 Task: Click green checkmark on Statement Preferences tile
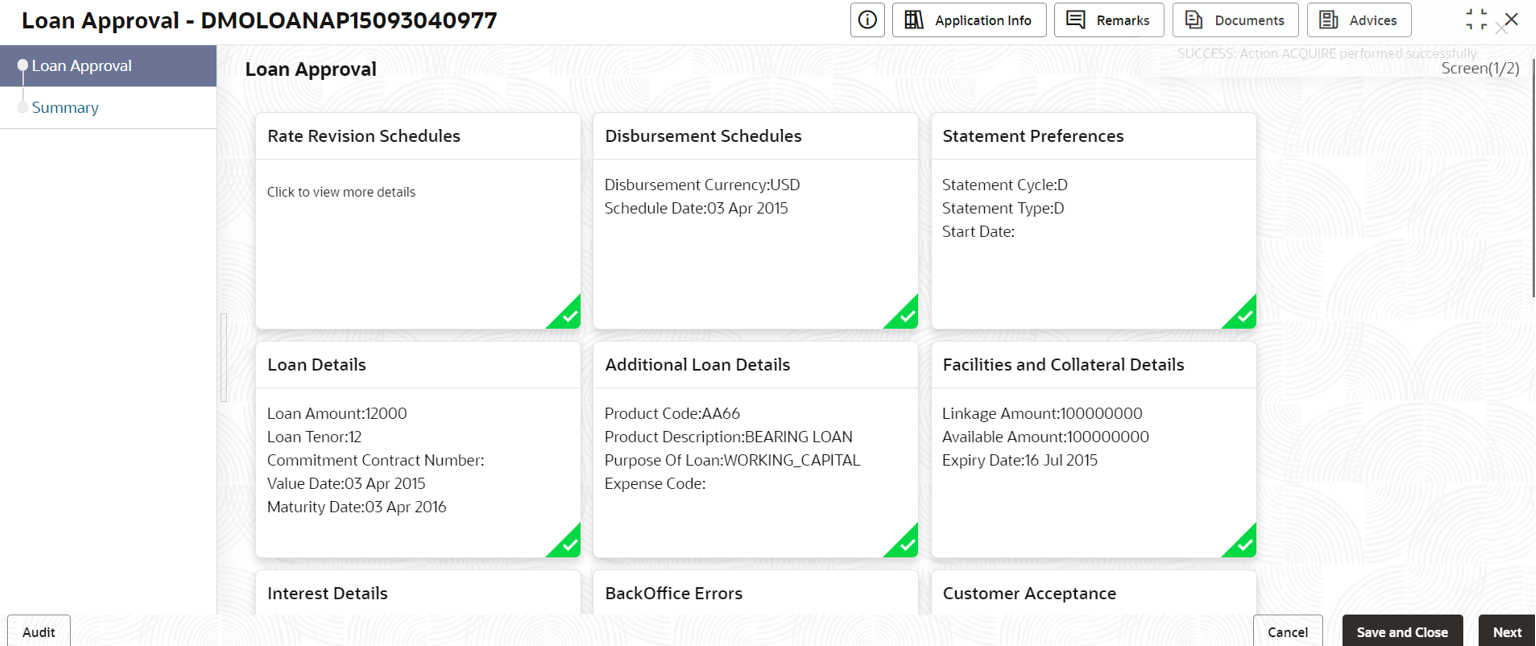coord(1242,314)
